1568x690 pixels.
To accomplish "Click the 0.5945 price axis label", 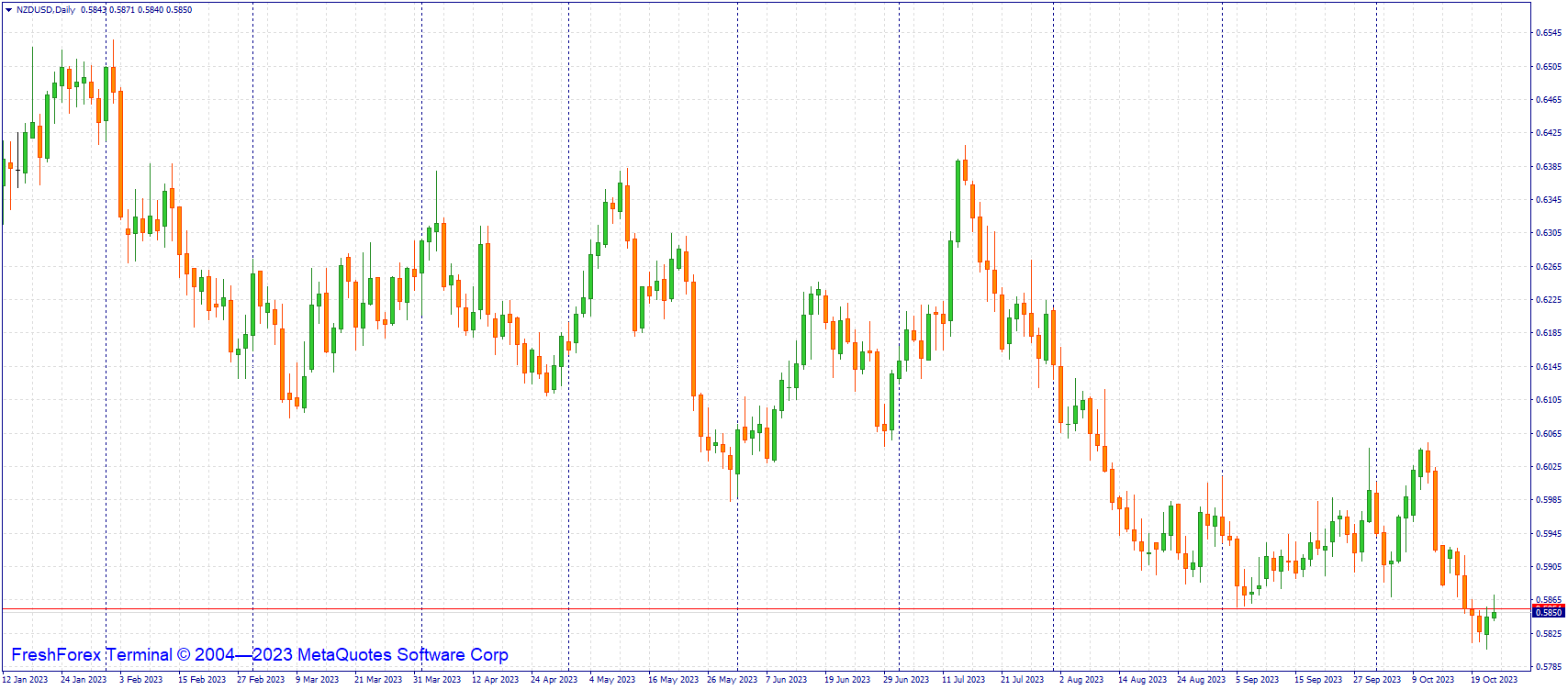I will [x=1550, y=533].
